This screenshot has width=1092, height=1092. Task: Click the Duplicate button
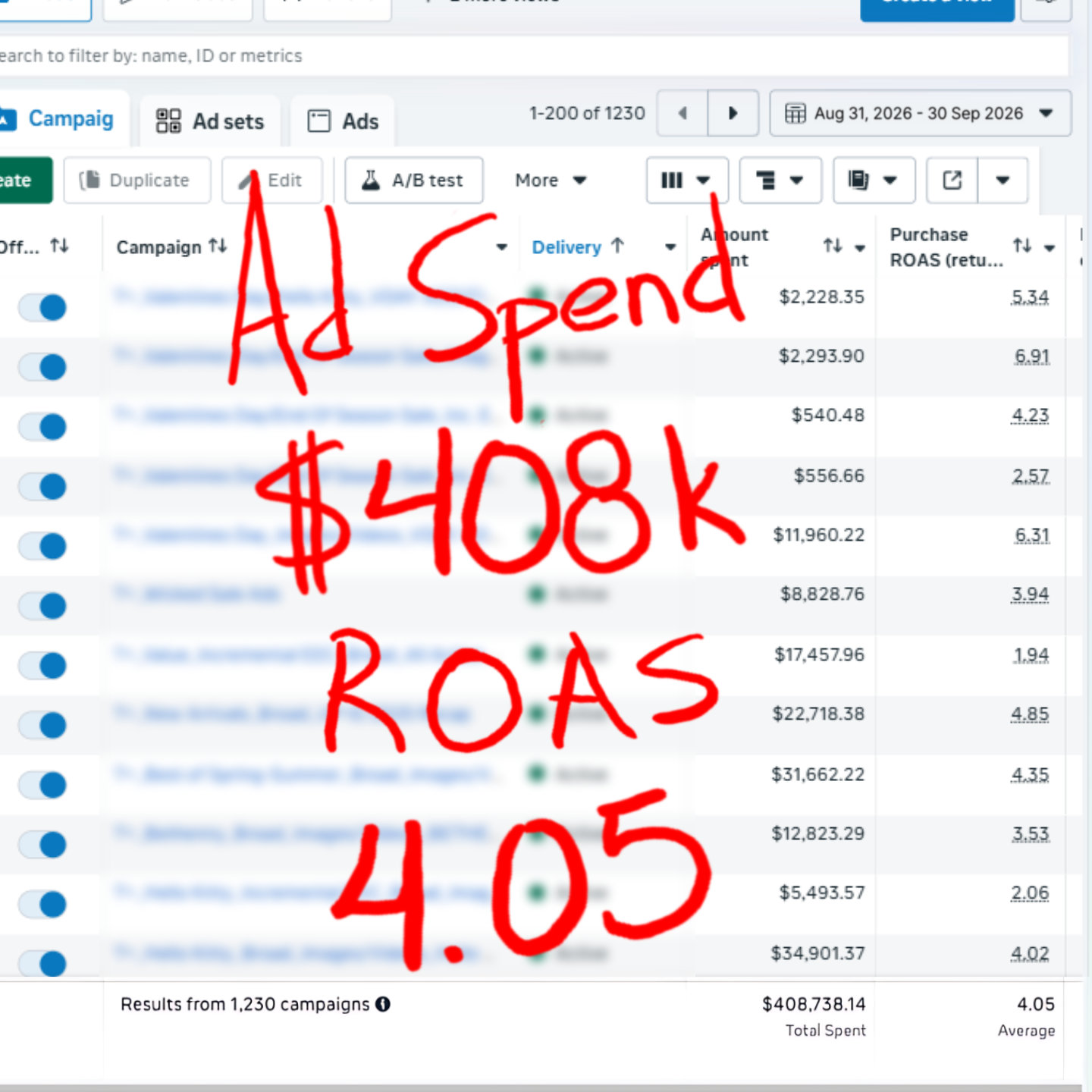pyautogui.click(x=137, y=180)
